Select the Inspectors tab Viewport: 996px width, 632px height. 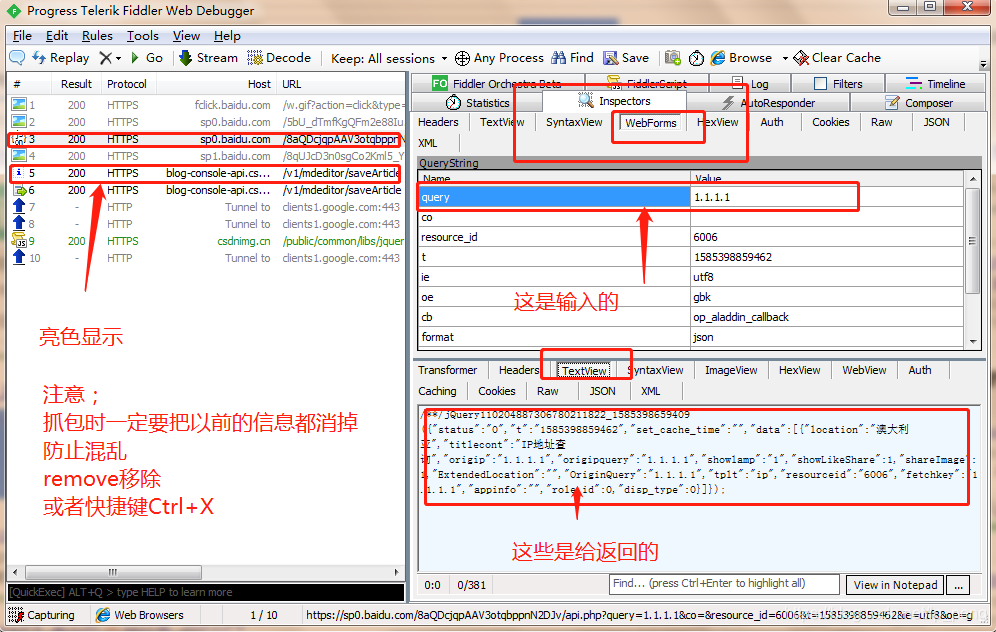click(x=614, y=101)
